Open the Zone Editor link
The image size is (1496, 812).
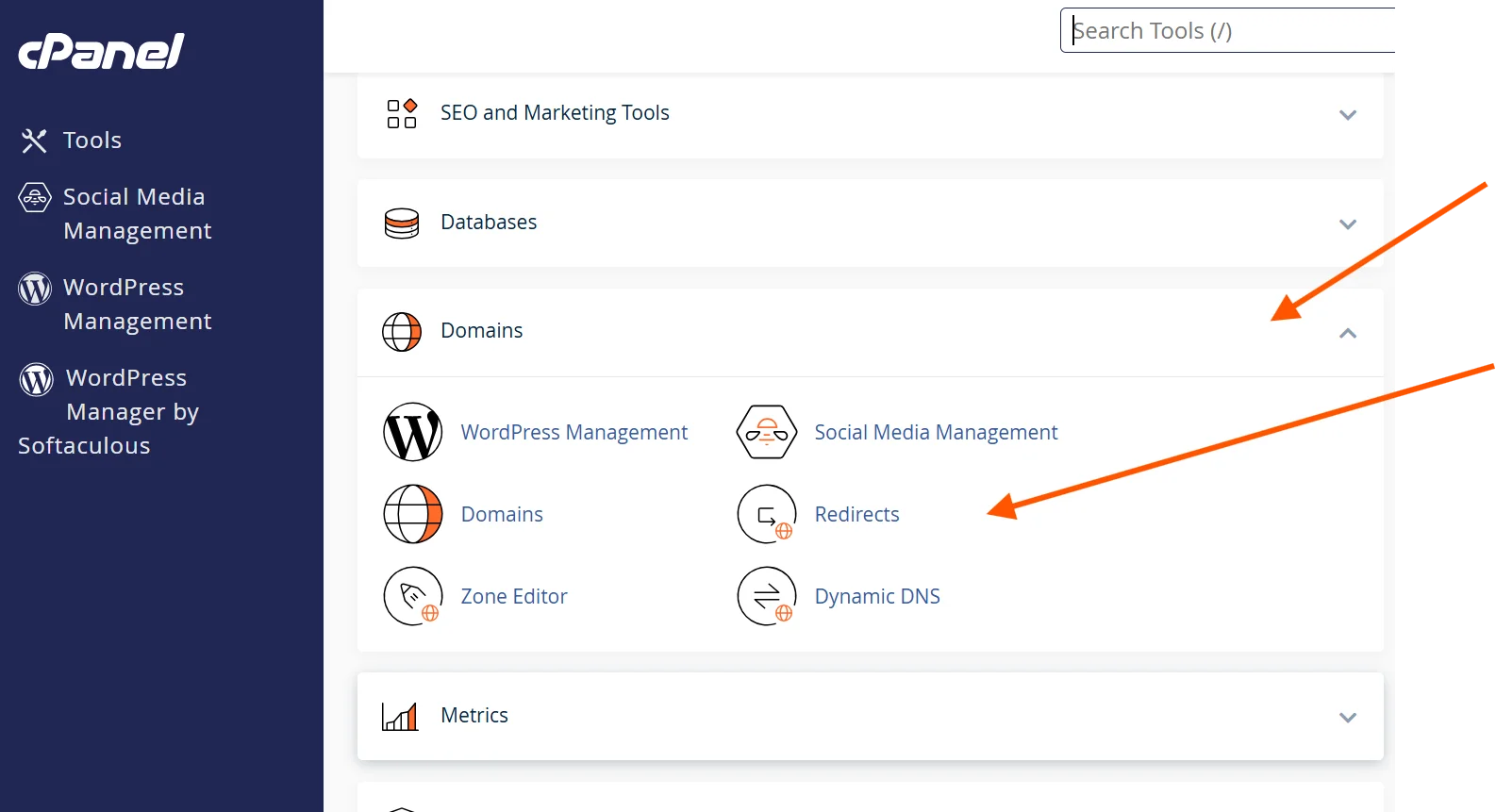coord(514,596)
